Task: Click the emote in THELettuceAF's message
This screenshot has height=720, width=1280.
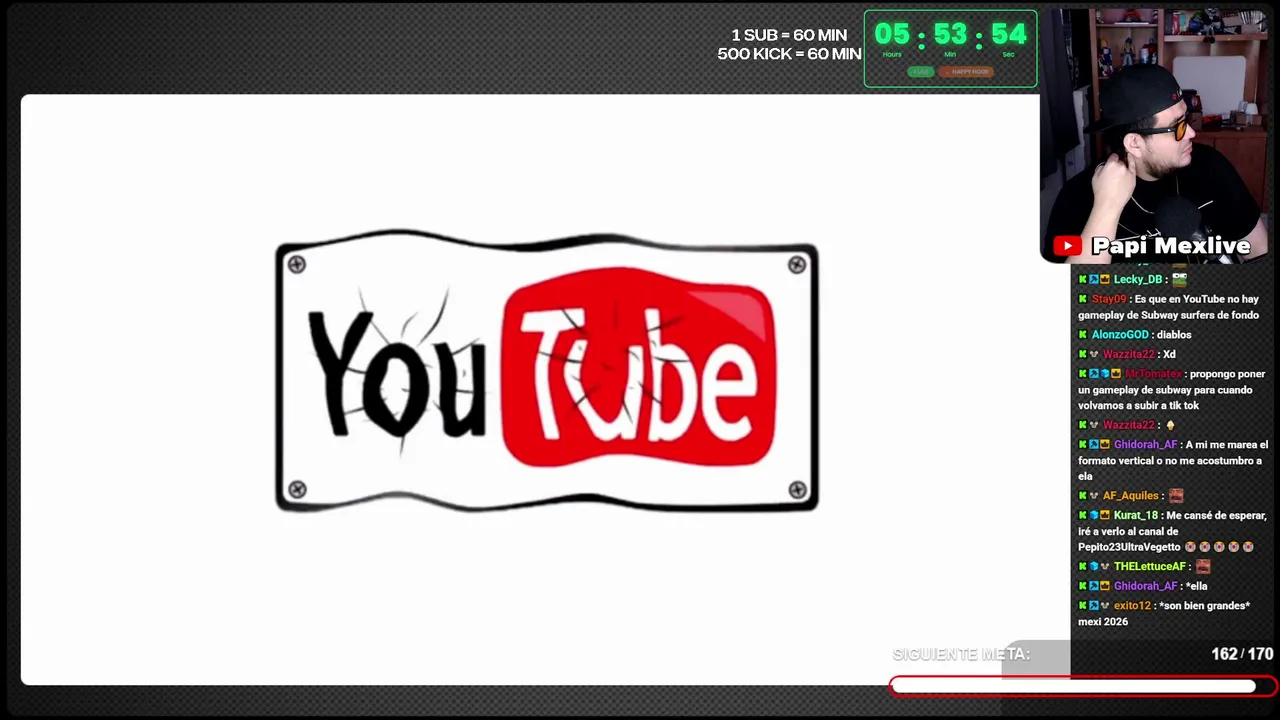Action: coord(1203,566)
